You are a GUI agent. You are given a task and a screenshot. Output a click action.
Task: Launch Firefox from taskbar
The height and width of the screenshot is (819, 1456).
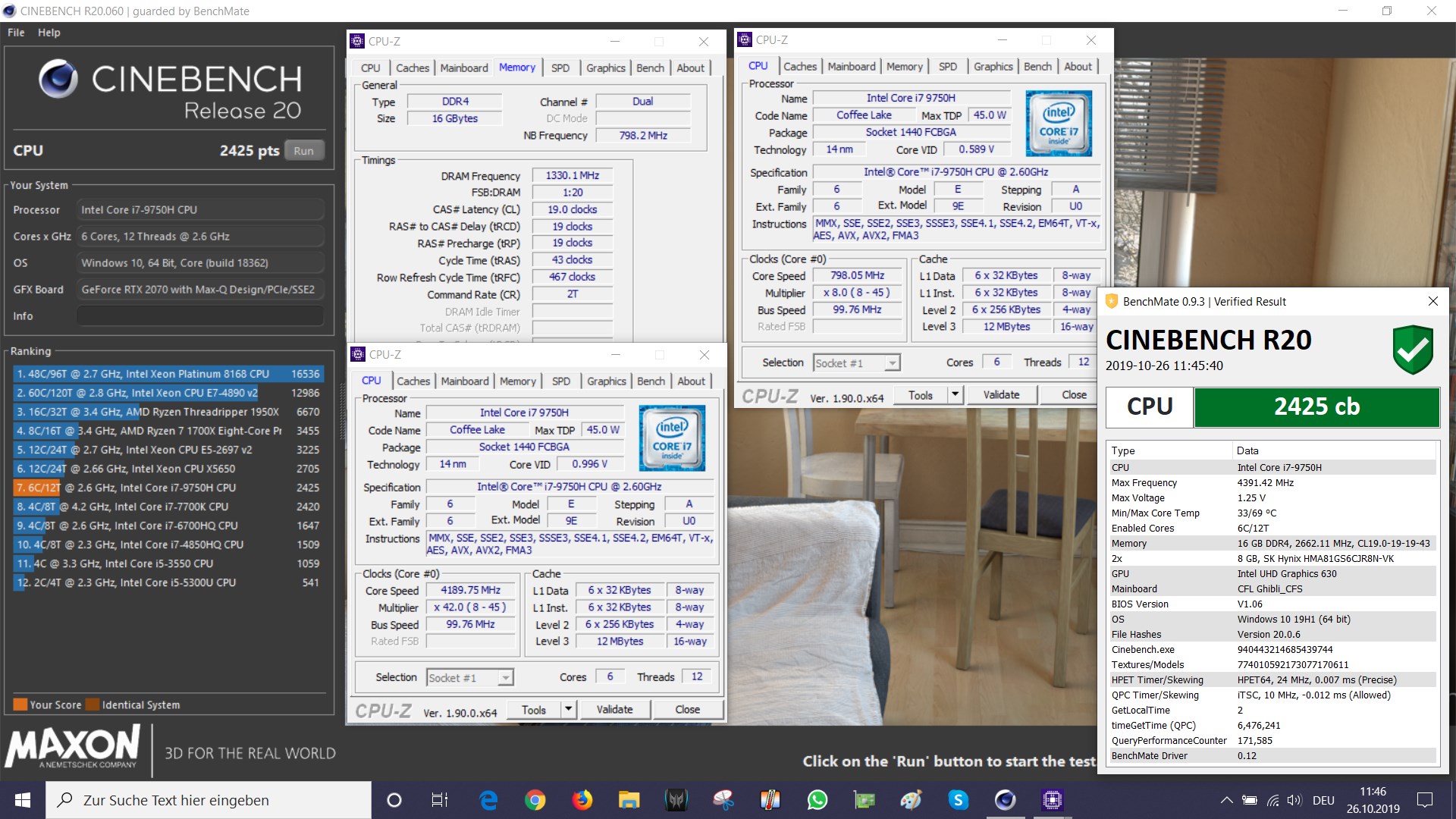(582, 800)
